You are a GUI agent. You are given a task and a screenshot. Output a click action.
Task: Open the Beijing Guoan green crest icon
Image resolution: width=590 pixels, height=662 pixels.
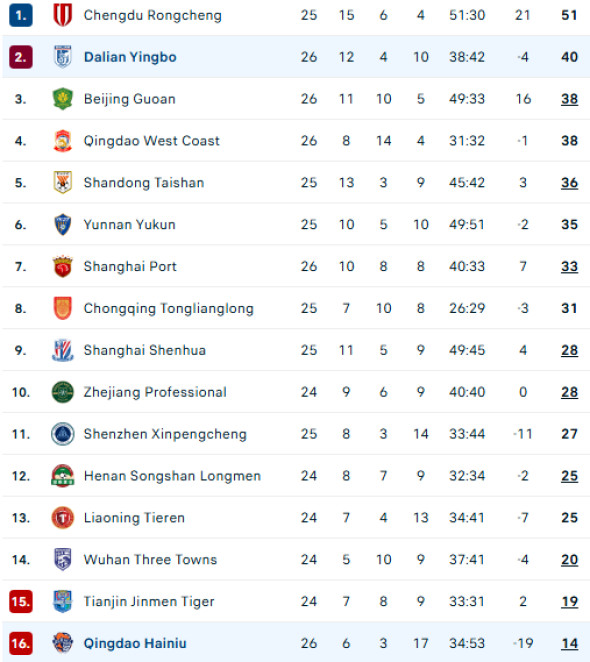point(63,98)
